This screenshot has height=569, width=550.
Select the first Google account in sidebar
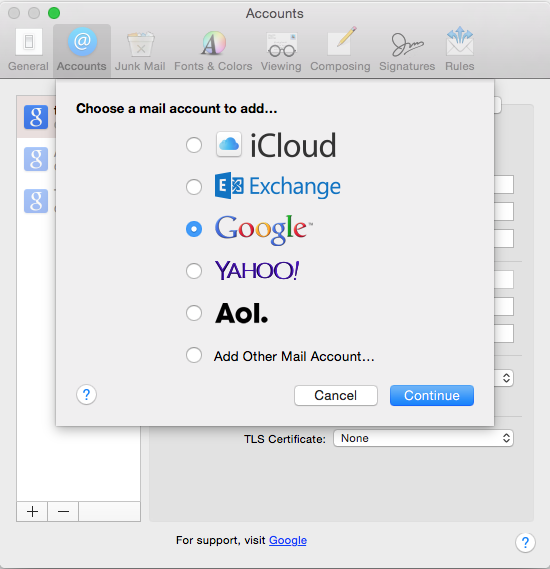pos(36,117)
